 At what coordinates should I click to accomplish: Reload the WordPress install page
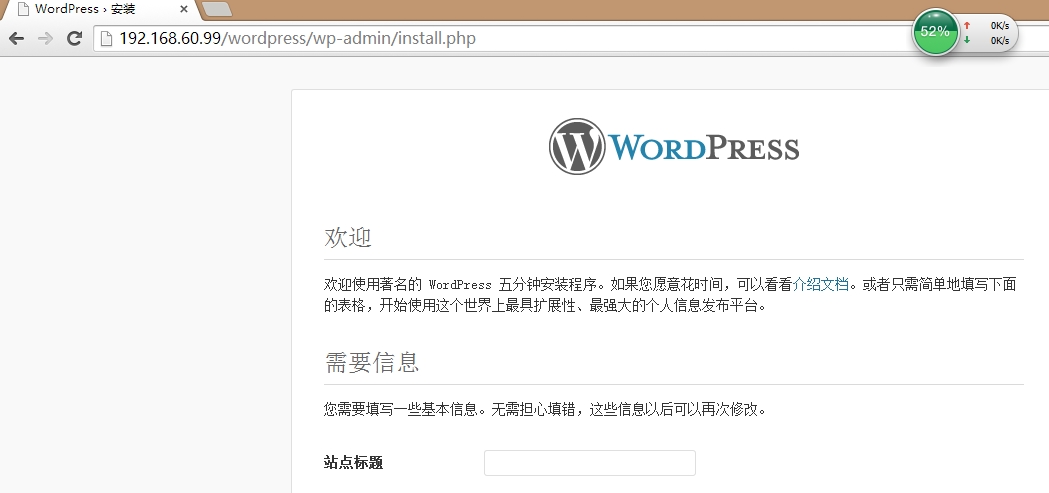pyautogui.click(x=74, y=39)
